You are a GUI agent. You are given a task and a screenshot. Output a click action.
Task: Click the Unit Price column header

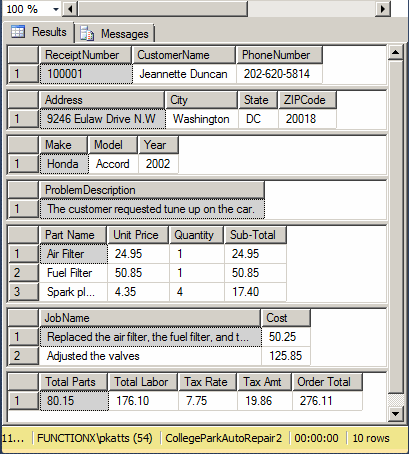138,235
